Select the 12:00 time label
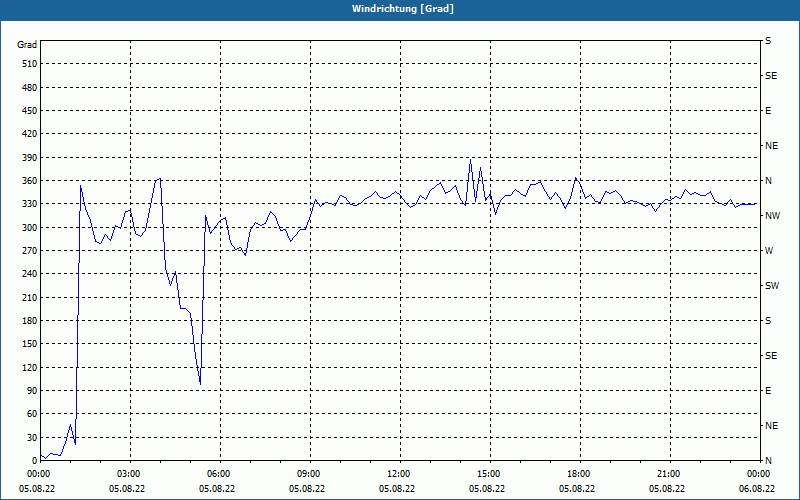Screen dimensions: 800x500 coord(400,474)
